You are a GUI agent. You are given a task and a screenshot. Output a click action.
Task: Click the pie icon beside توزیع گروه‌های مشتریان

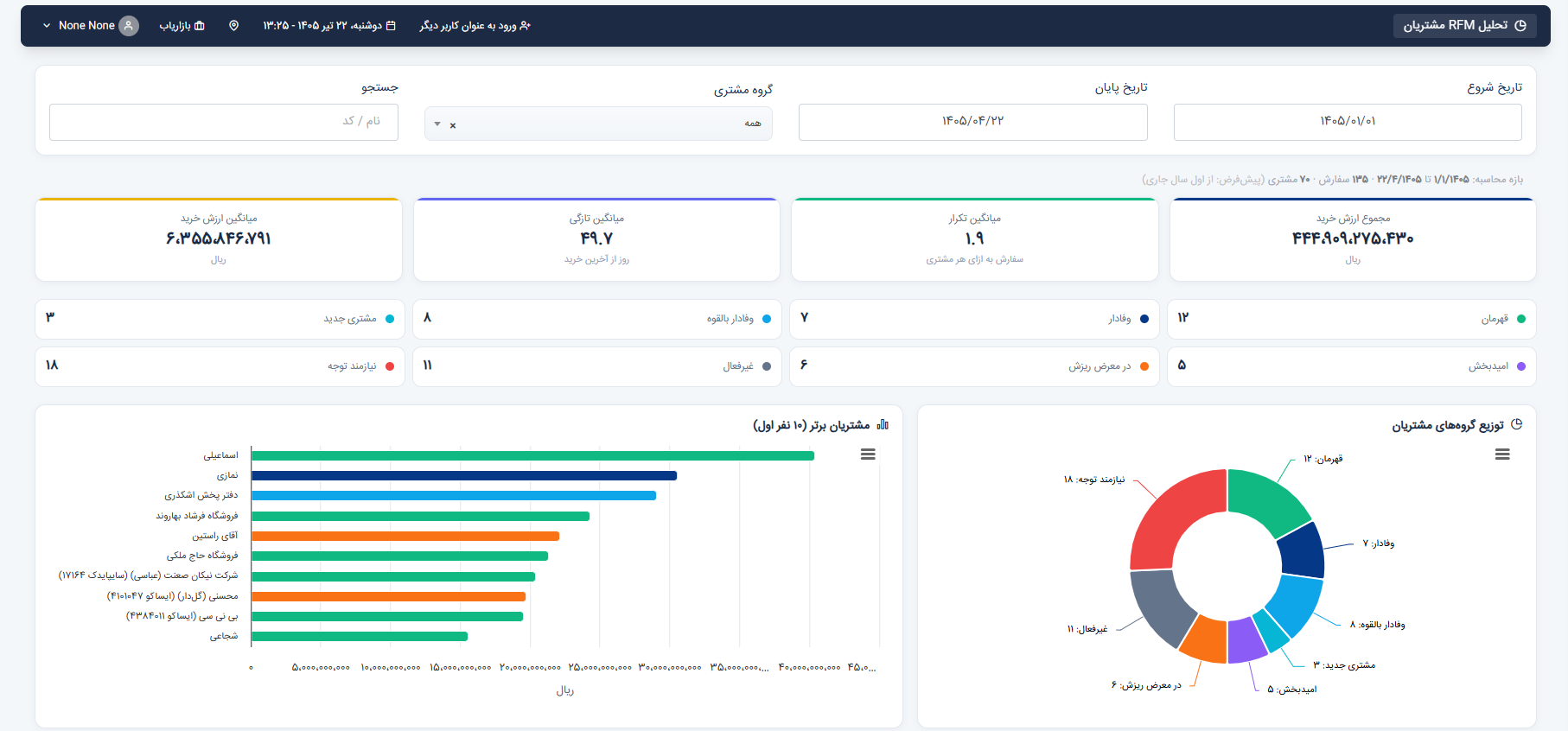click(1516, 424)
